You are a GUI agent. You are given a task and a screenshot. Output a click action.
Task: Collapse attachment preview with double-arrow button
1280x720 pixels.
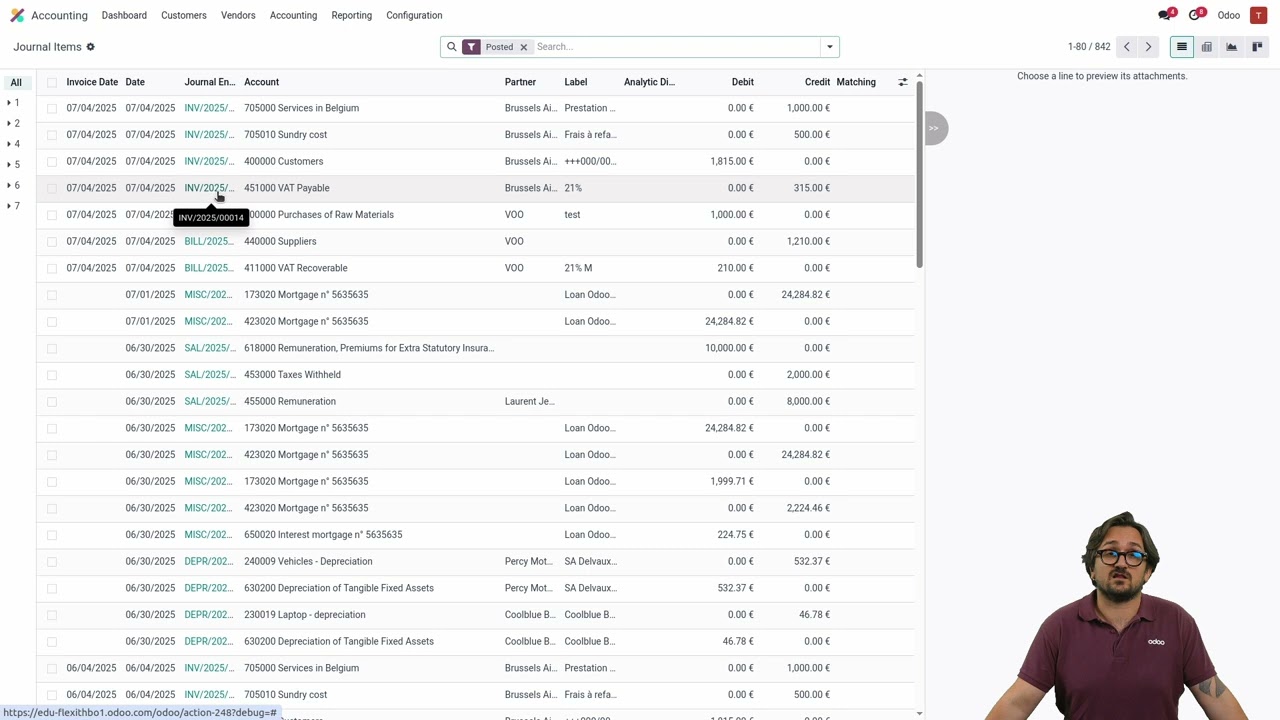coord(934,128)
